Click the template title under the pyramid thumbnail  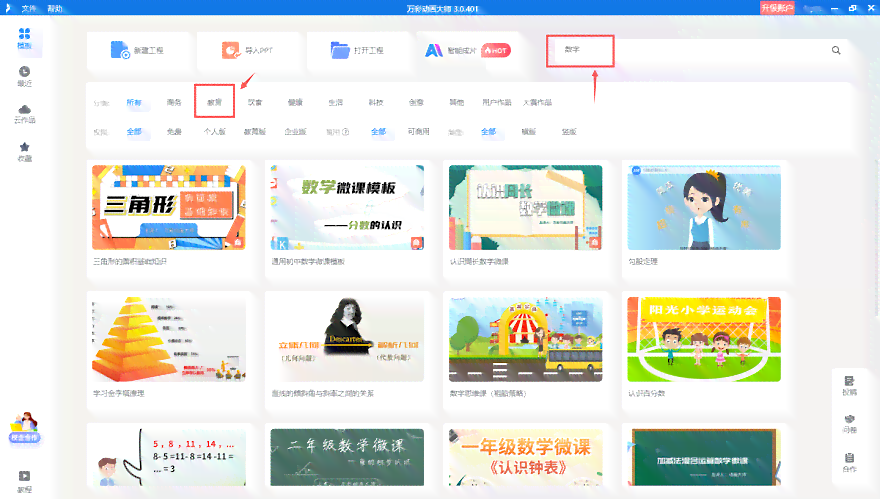pyautogui.click(x=118, y=393)
